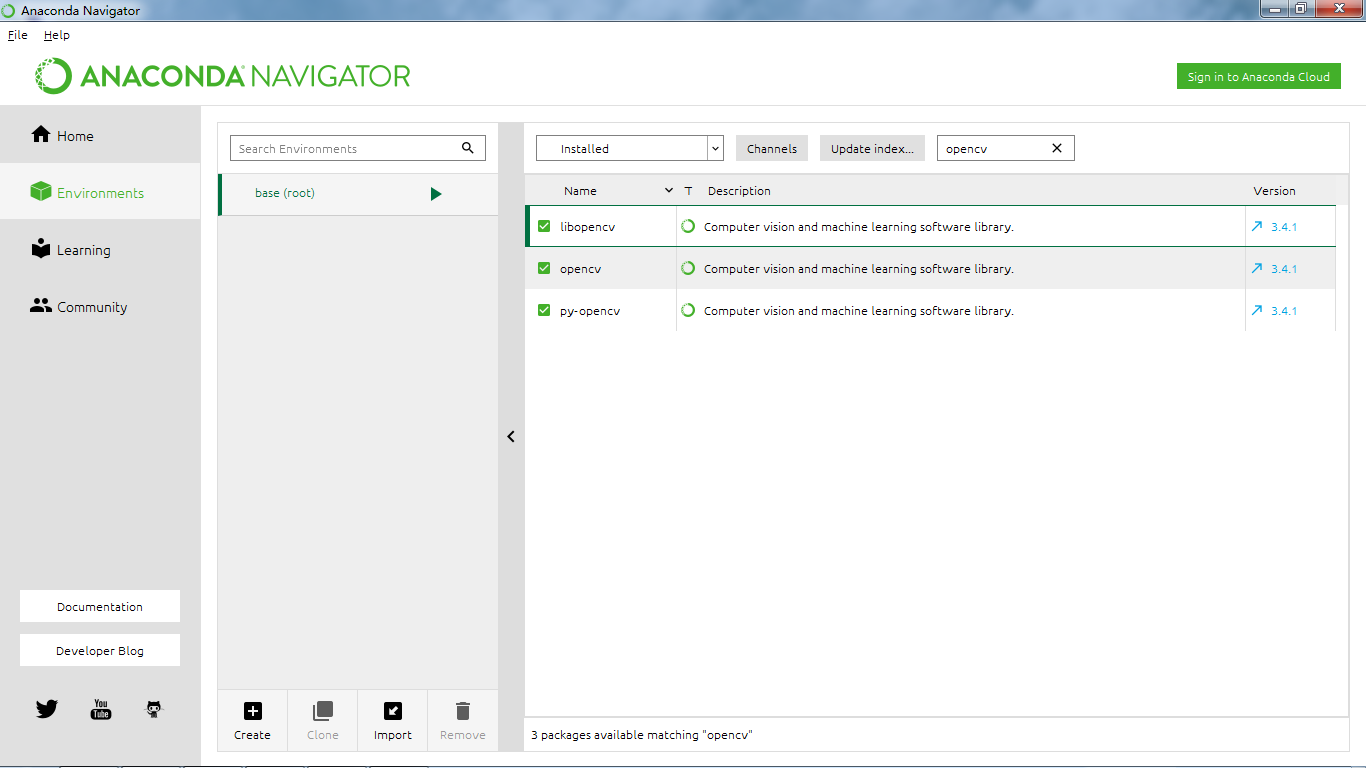Viewport: 1366px width, 768px height.
Task: Open the Documentation page
Action: click(99, 605)
